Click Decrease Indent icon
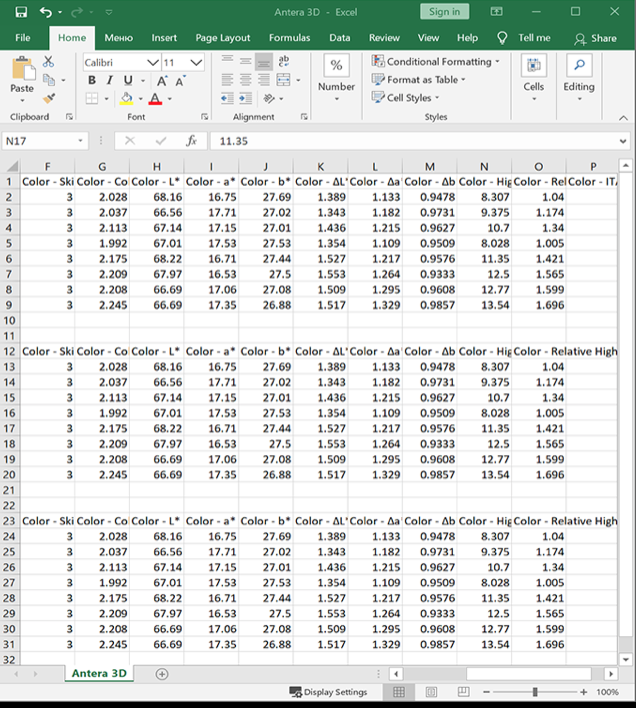This screenshot has width=636, height=708. click(227, 98)
